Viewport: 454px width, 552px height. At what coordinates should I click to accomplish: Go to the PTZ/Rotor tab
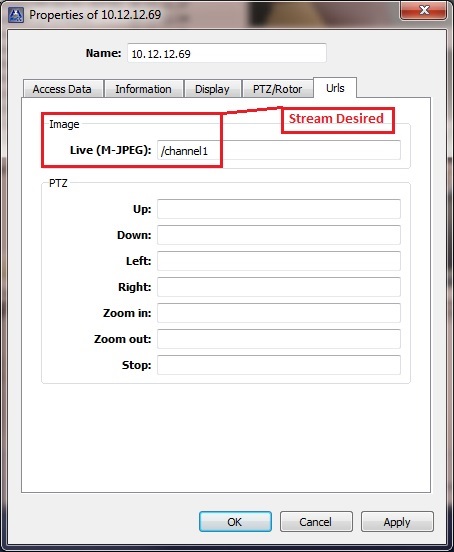click(x=278, y=89)
